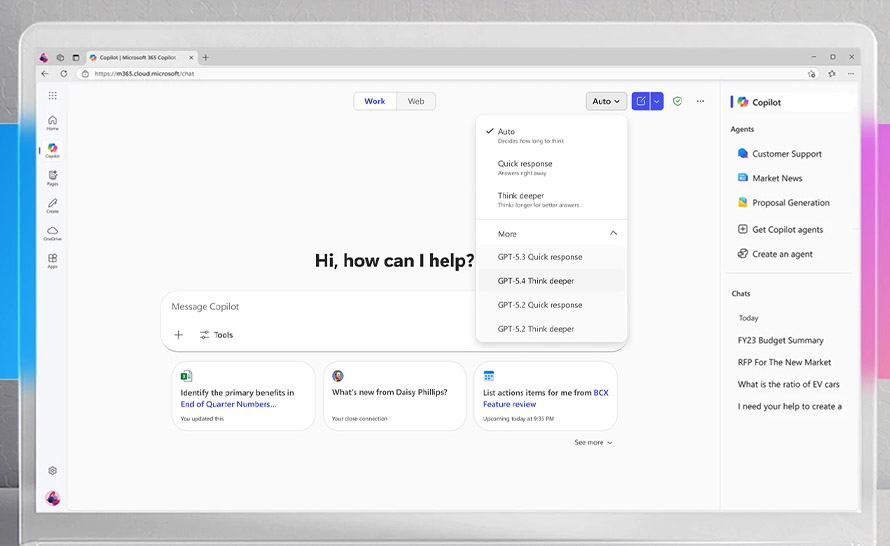The height and width of the screenshot is (546, 890).
Task: Open the Apps icon in sidebar
Action: pyautogui.click(x=52, y=260)
